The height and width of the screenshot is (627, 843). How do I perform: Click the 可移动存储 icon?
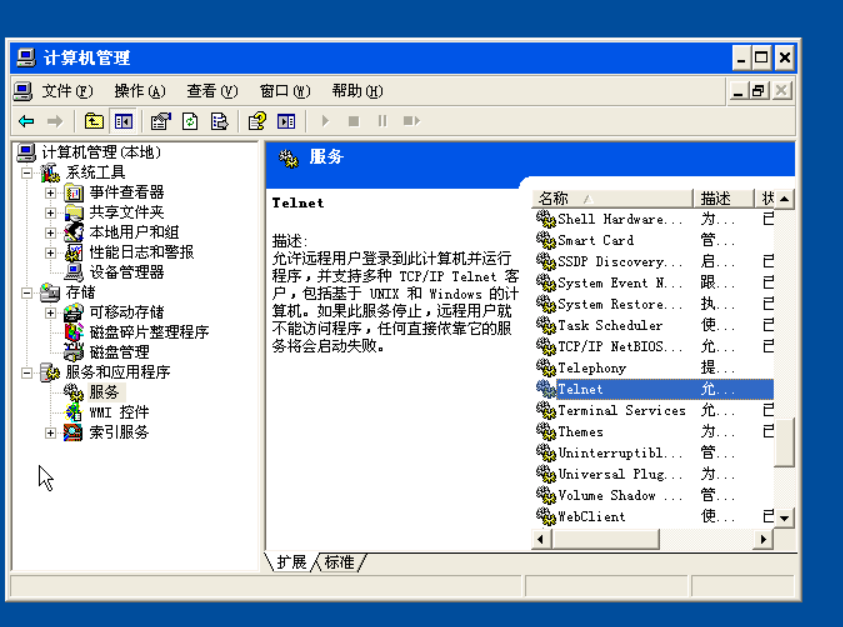[74, 312]
